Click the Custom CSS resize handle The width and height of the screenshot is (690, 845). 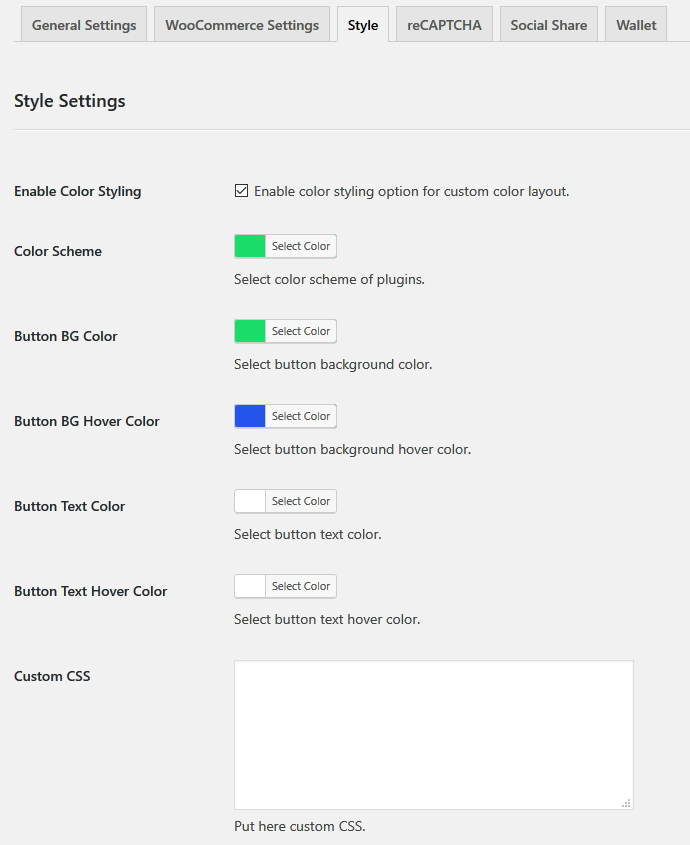coord(626,801)
